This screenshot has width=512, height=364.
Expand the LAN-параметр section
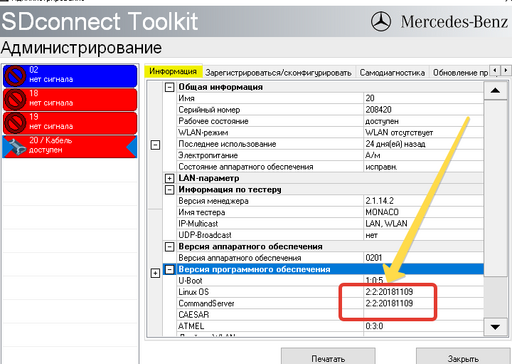170,178
